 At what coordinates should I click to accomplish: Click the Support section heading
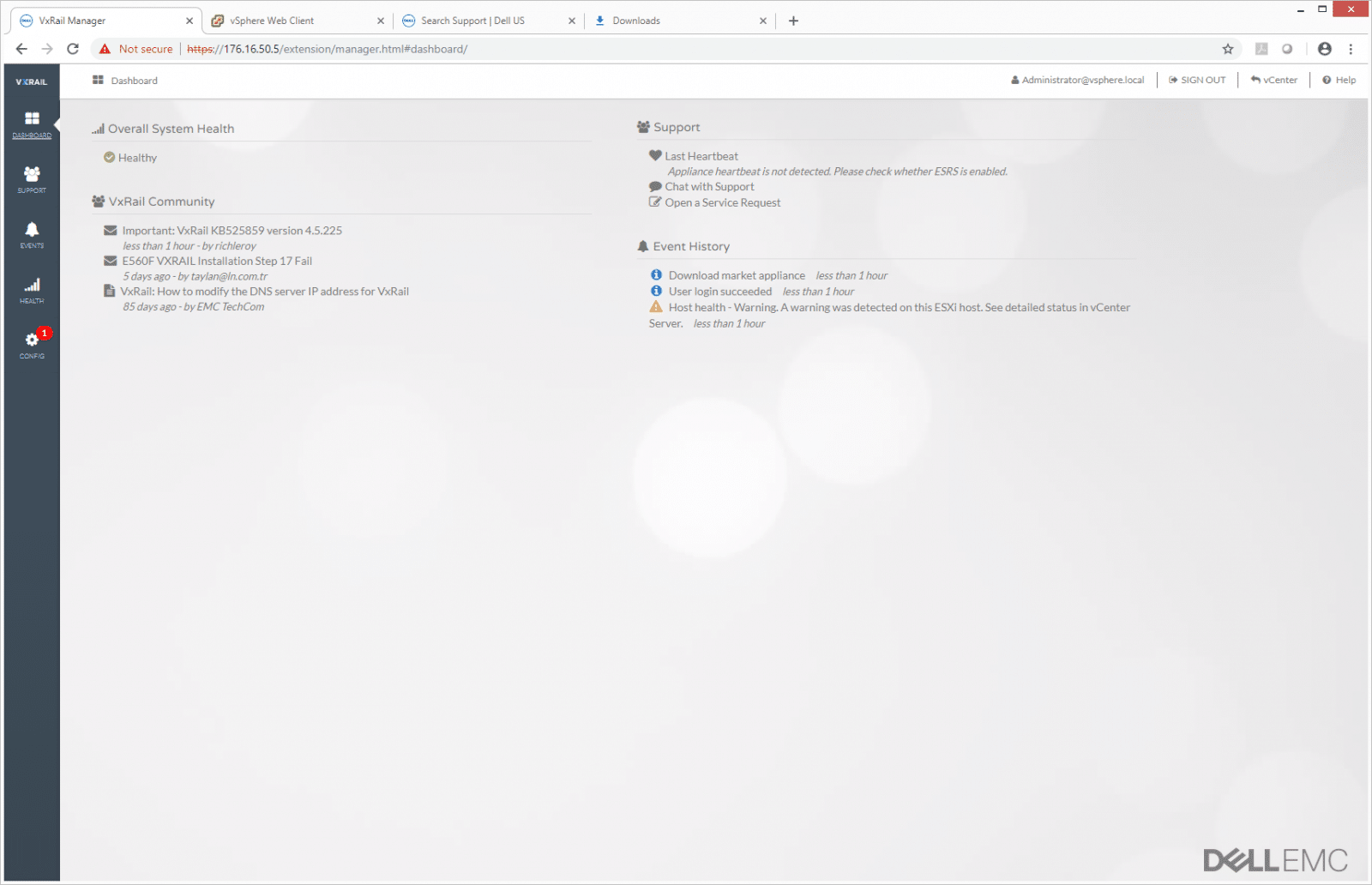[677, 127]
